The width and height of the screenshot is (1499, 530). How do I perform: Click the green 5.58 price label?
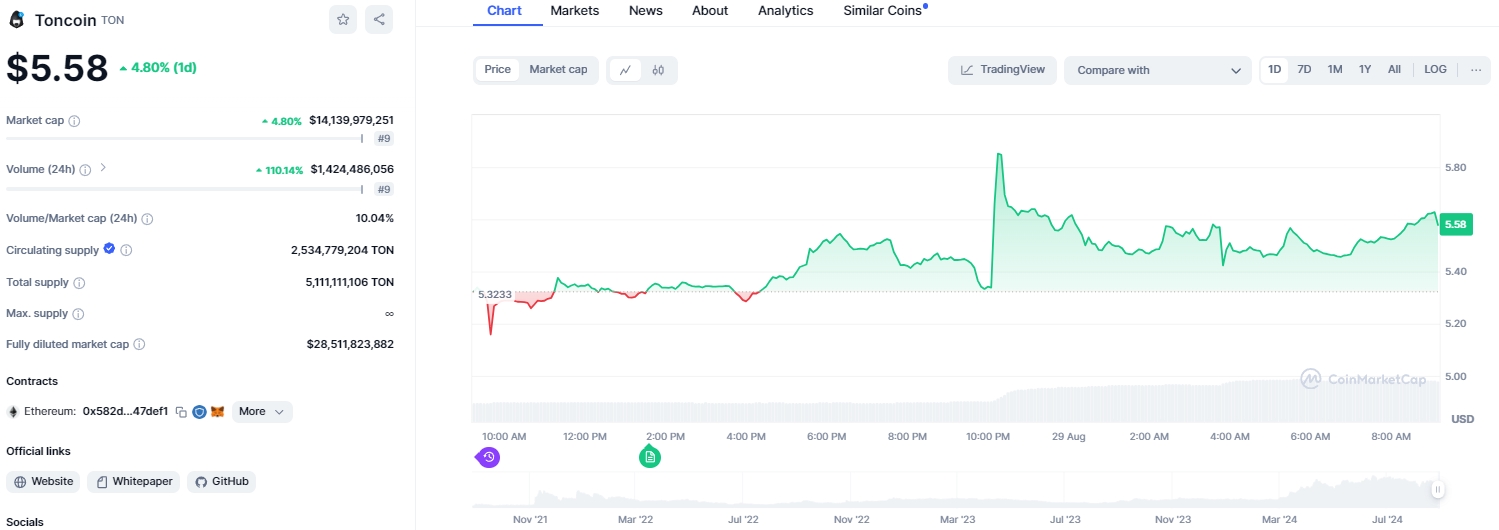1455,225
